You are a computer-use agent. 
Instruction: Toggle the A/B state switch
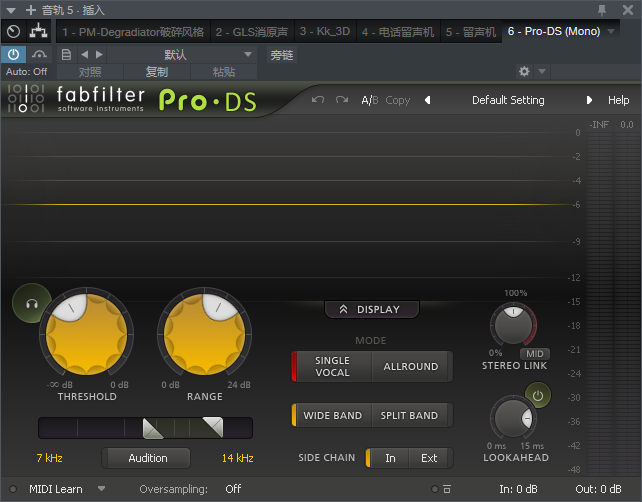click(x=370, y=100)
